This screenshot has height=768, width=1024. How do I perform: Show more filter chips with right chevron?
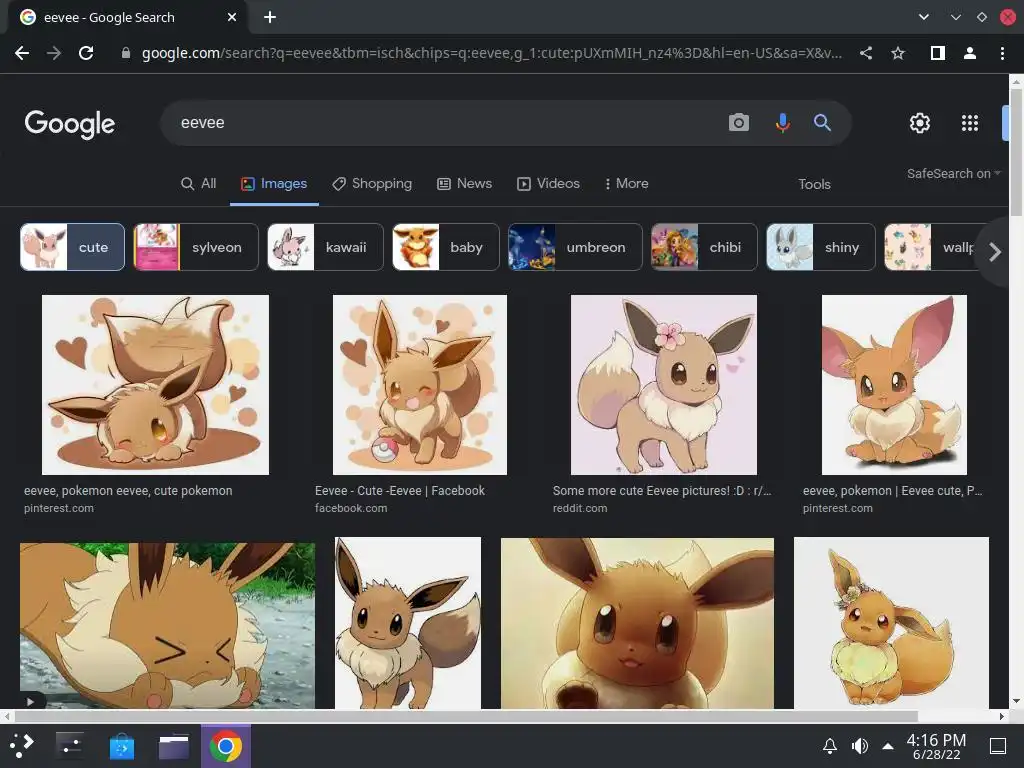pyautogui.click(x=995, y=251)
